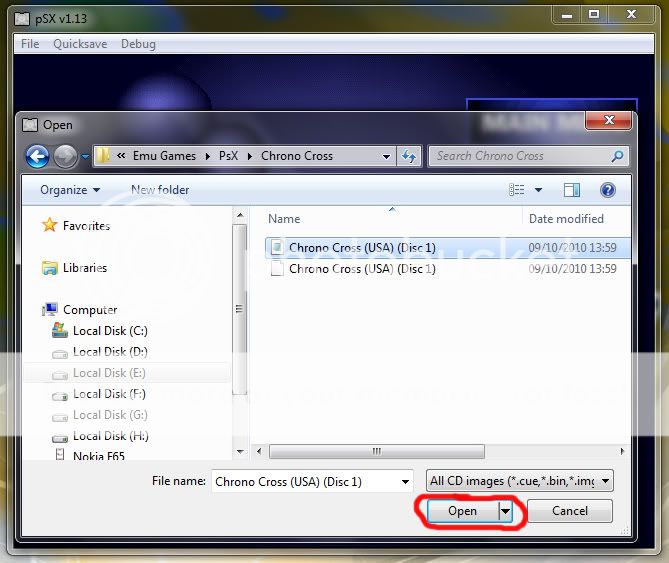Maximize the pSX v1.13 window
The width and height of the screenshot is (669, 563).
[593, 15]
